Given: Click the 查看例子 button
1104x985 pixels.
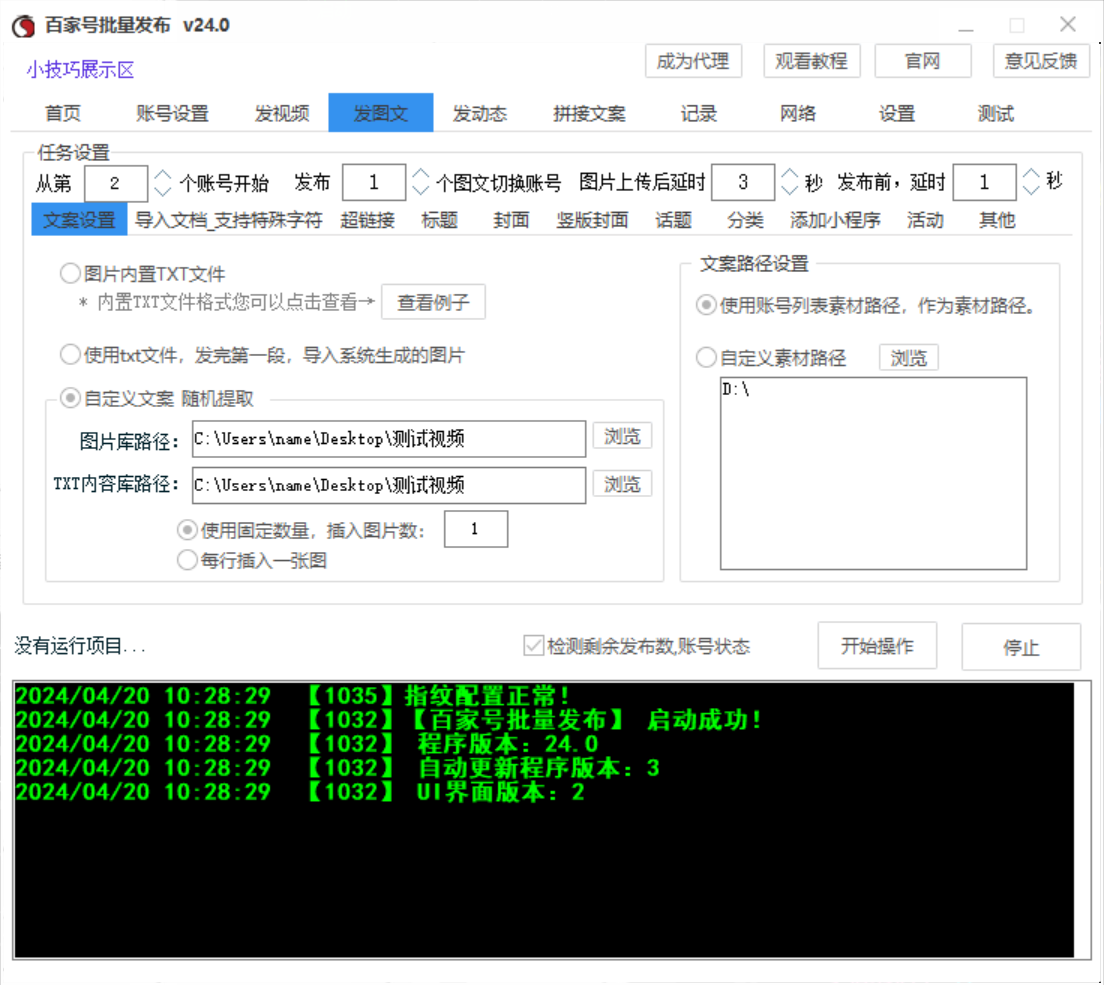Looking at the screenshot, I should (433, 302).
